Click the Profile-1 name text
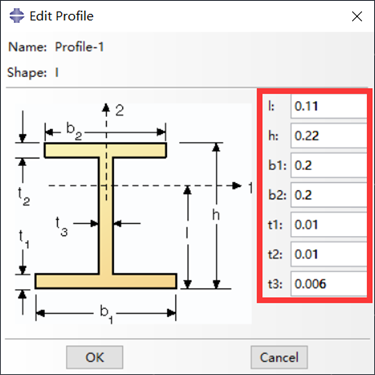 point(79,47)
